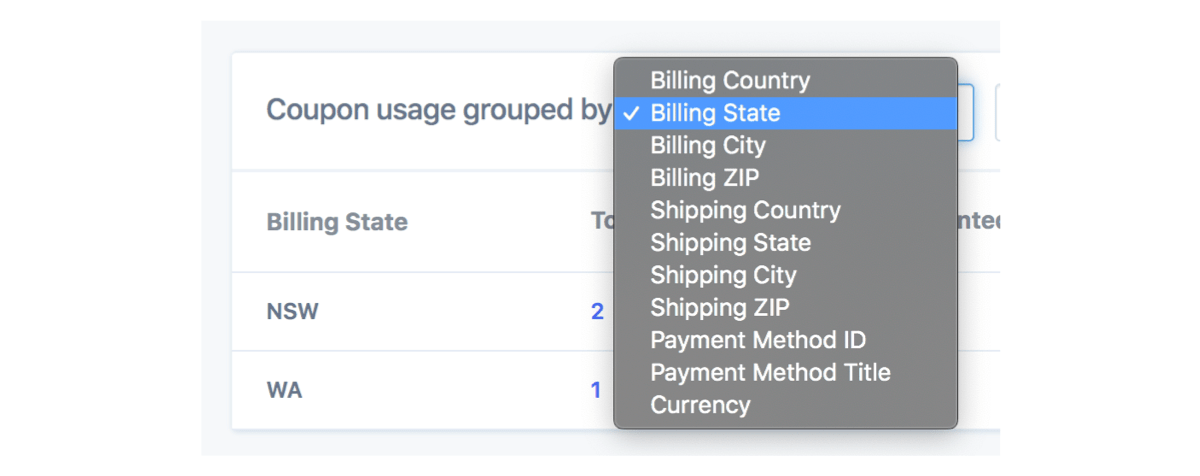Select Payment Method ID option
This screenshot has width=1200, height=476.
[x=758, y=340]
